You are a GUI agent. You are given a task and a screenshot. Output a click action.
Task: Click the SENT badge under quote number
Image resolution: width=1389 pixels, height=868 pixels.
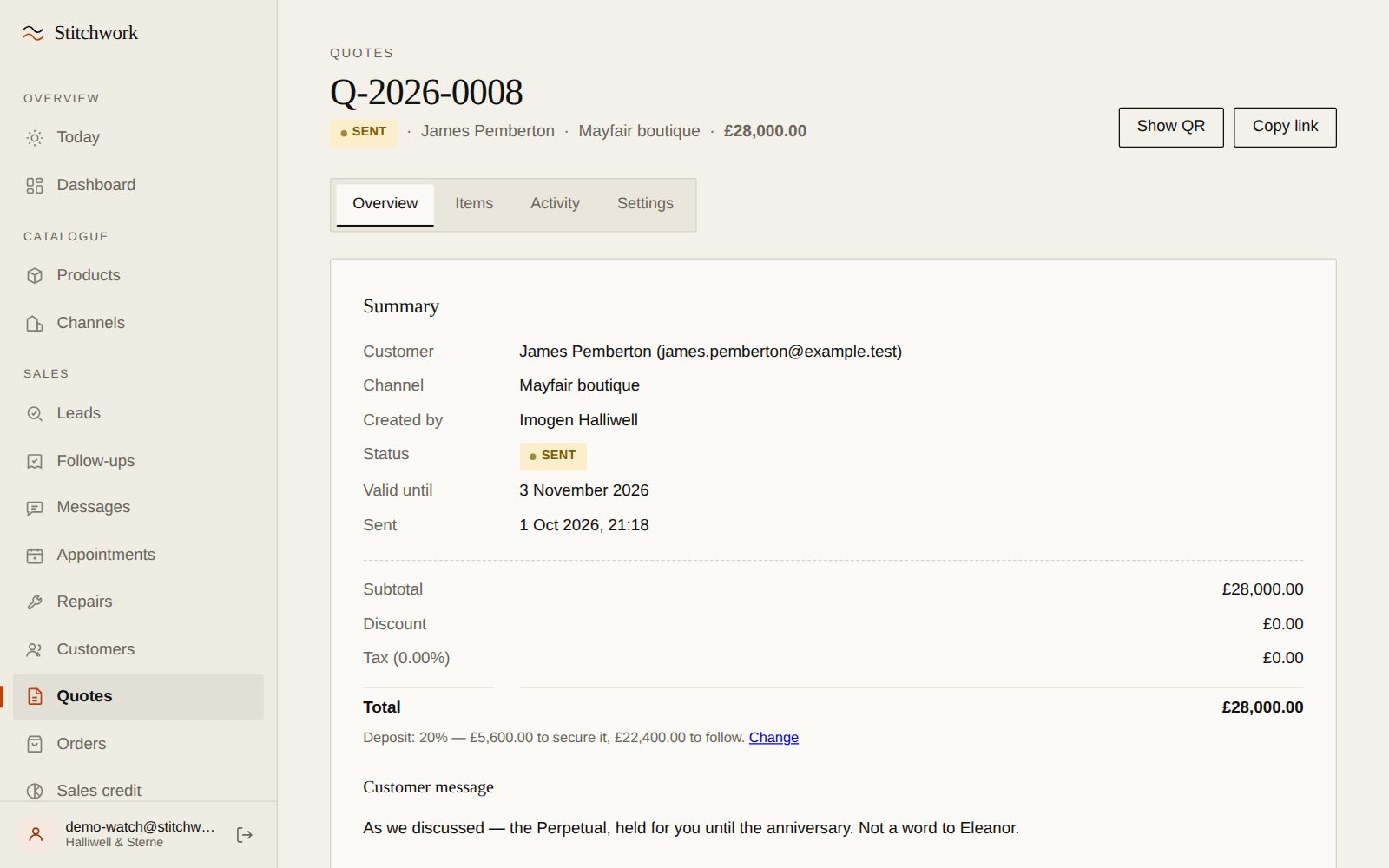point(364,132)
